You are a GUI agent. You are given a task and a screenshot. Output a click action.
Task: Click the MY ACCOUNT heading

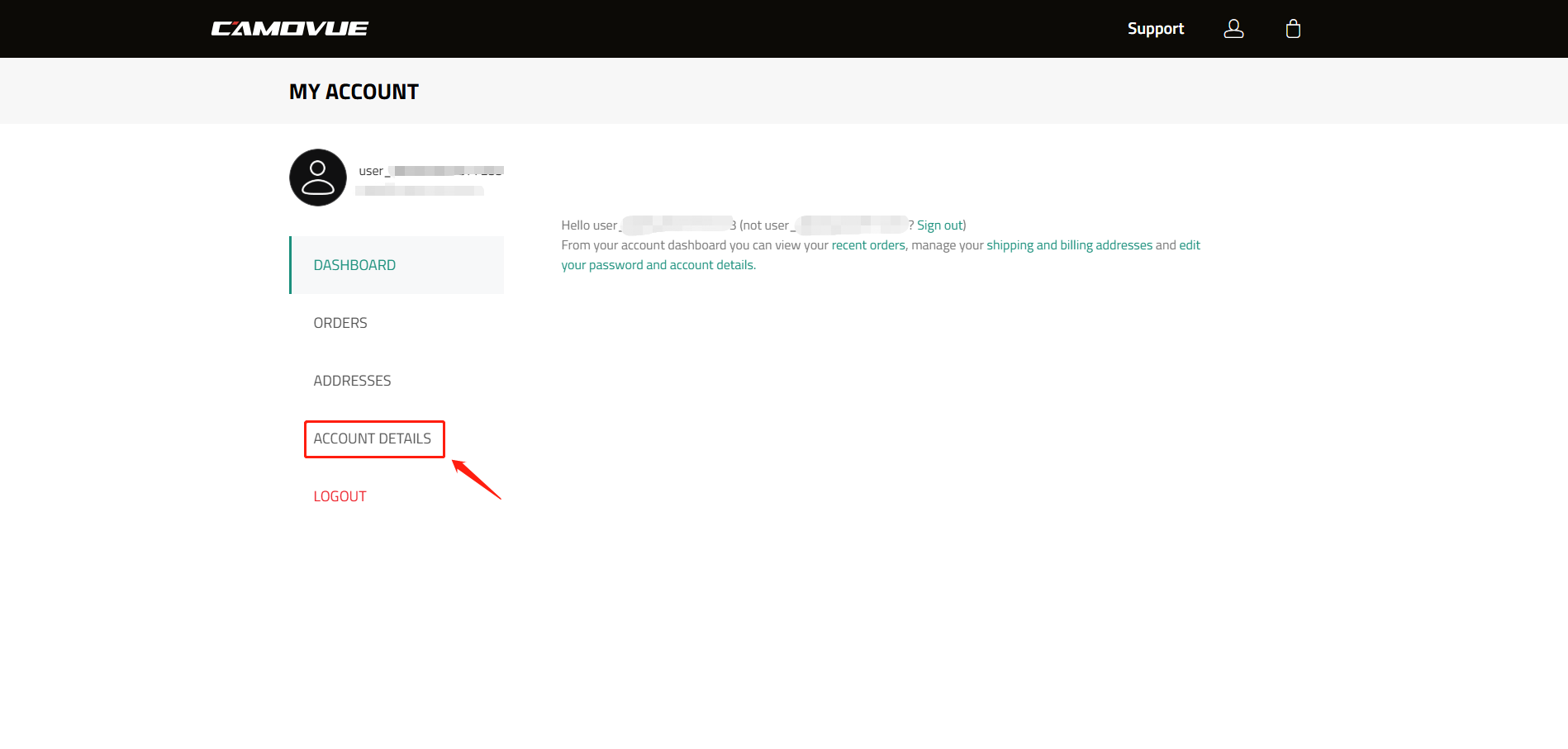[354, 92]
